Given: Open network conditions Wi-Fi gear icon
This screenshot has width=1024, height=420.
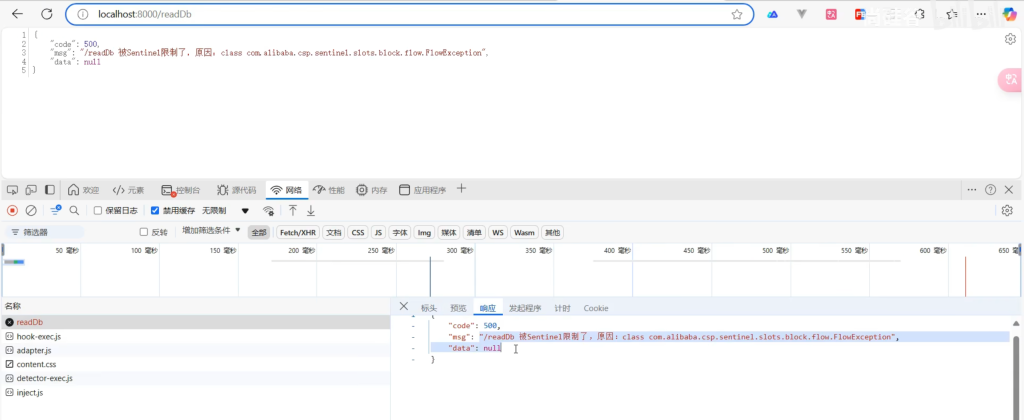Looking at the screenshot, I should pos(268,211).
